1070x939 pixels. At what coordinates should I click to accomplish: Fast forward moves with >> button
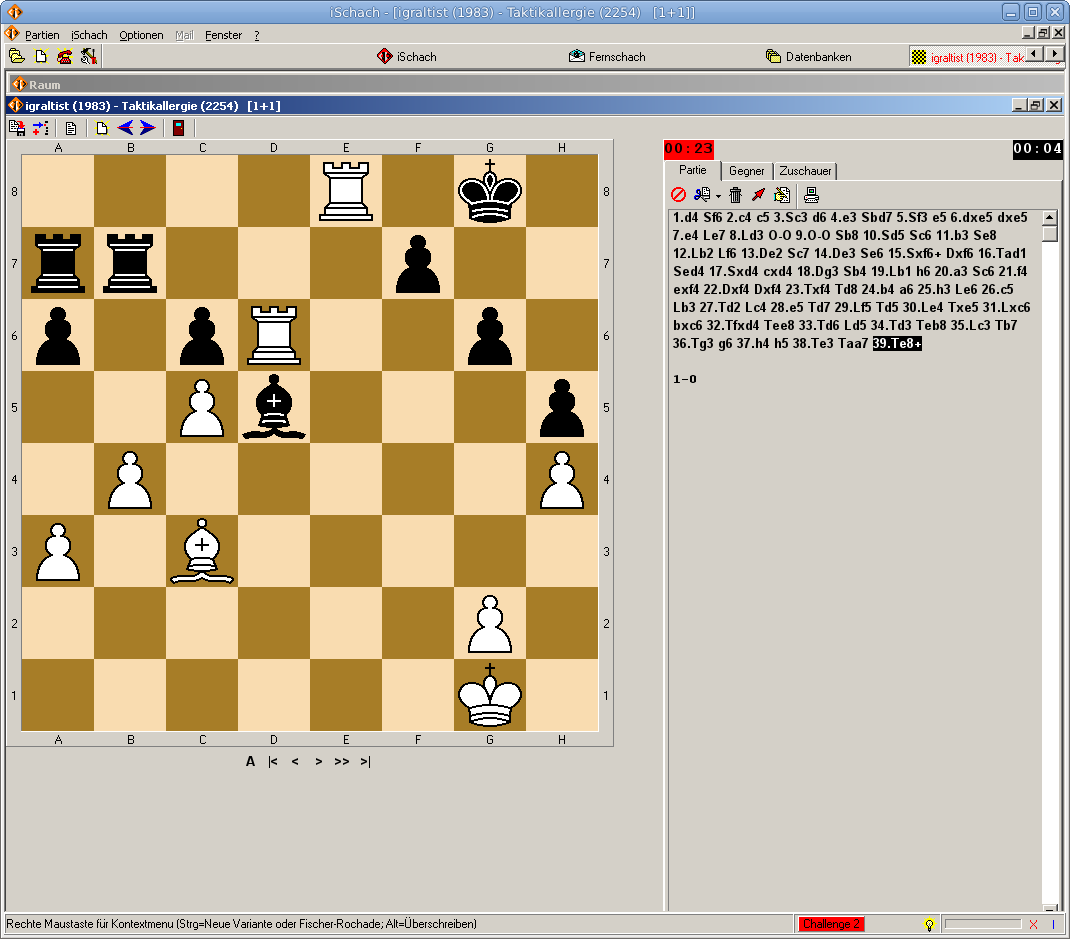coord(342,762)
